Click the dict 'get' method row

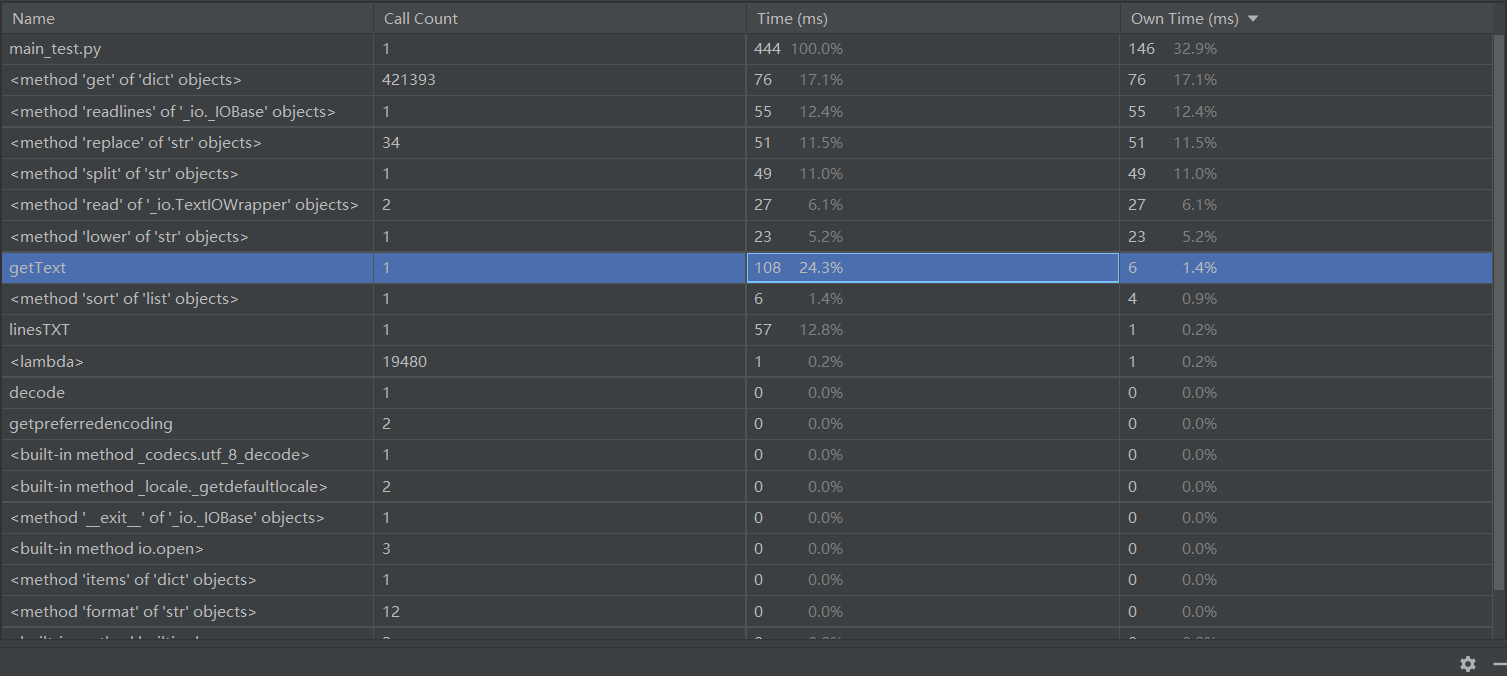(x=747, y=80)
